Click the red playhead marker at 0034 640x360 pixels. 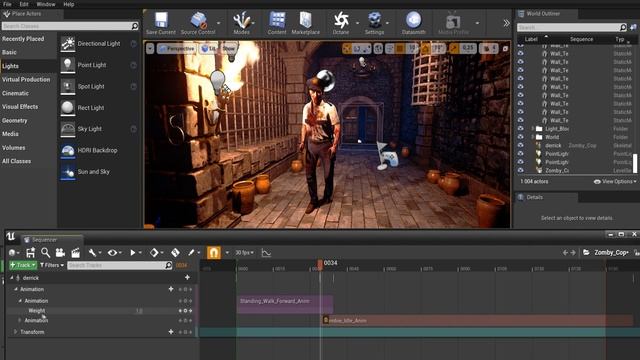(x=320, y=264)
